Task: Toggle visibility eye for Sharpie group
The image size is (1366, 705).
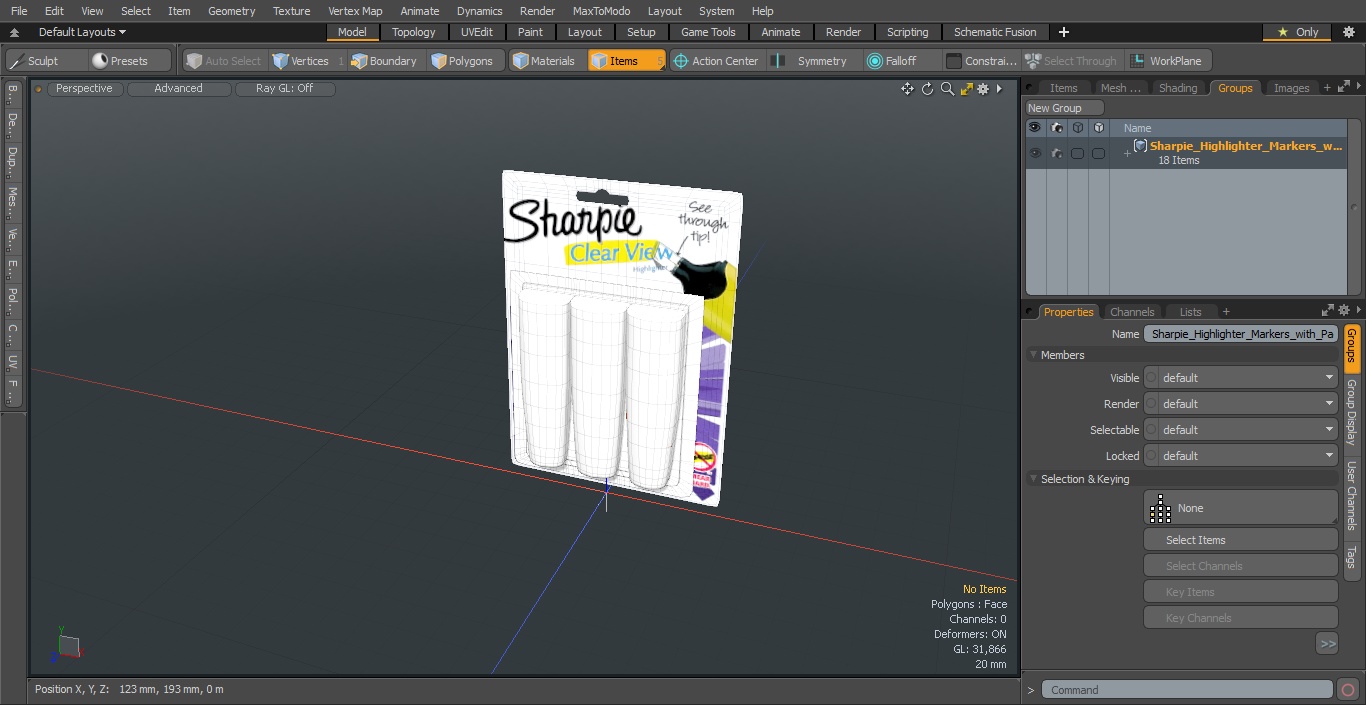Action: (x=1034, y=153)
